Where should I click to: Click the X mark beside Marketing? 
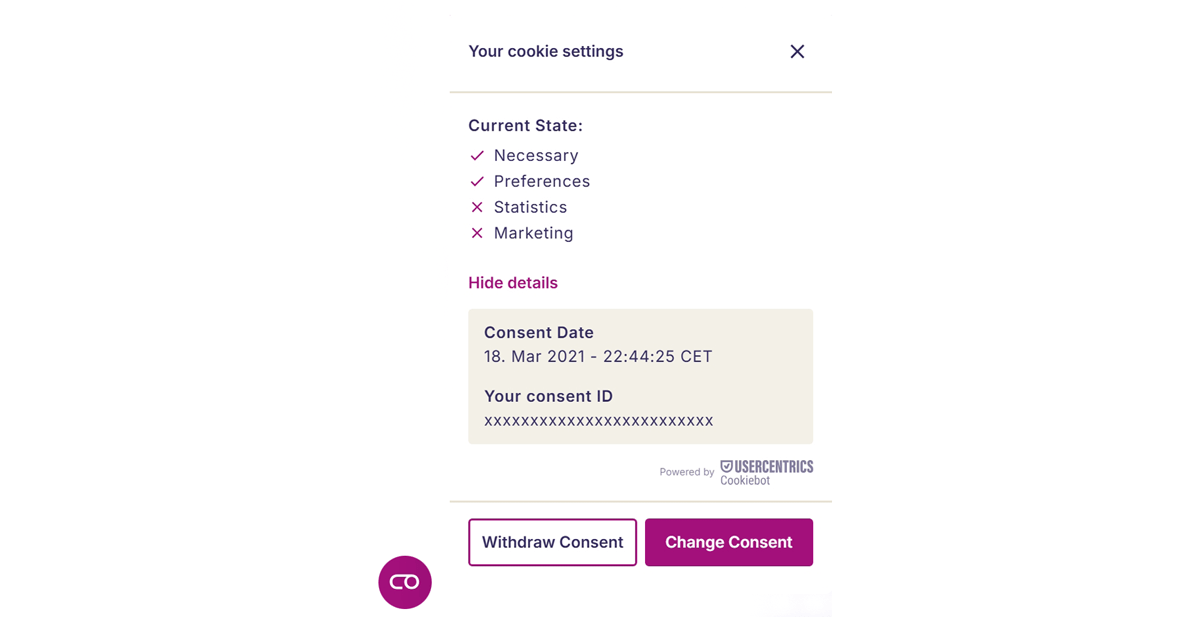(476, 233)
